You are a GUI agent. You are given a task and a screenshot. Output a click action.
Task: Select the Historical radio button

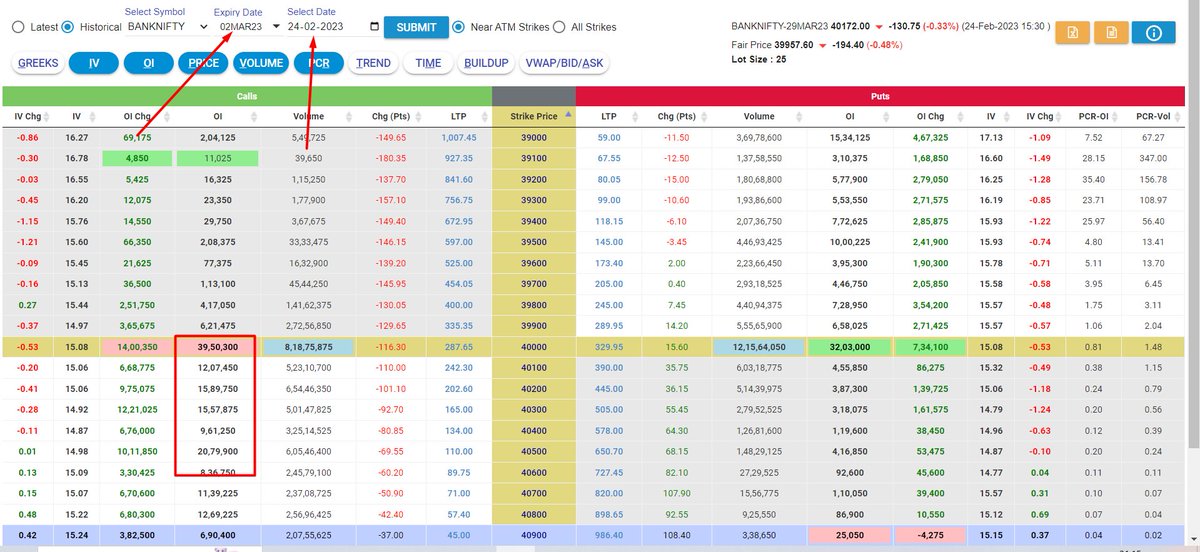67,27
